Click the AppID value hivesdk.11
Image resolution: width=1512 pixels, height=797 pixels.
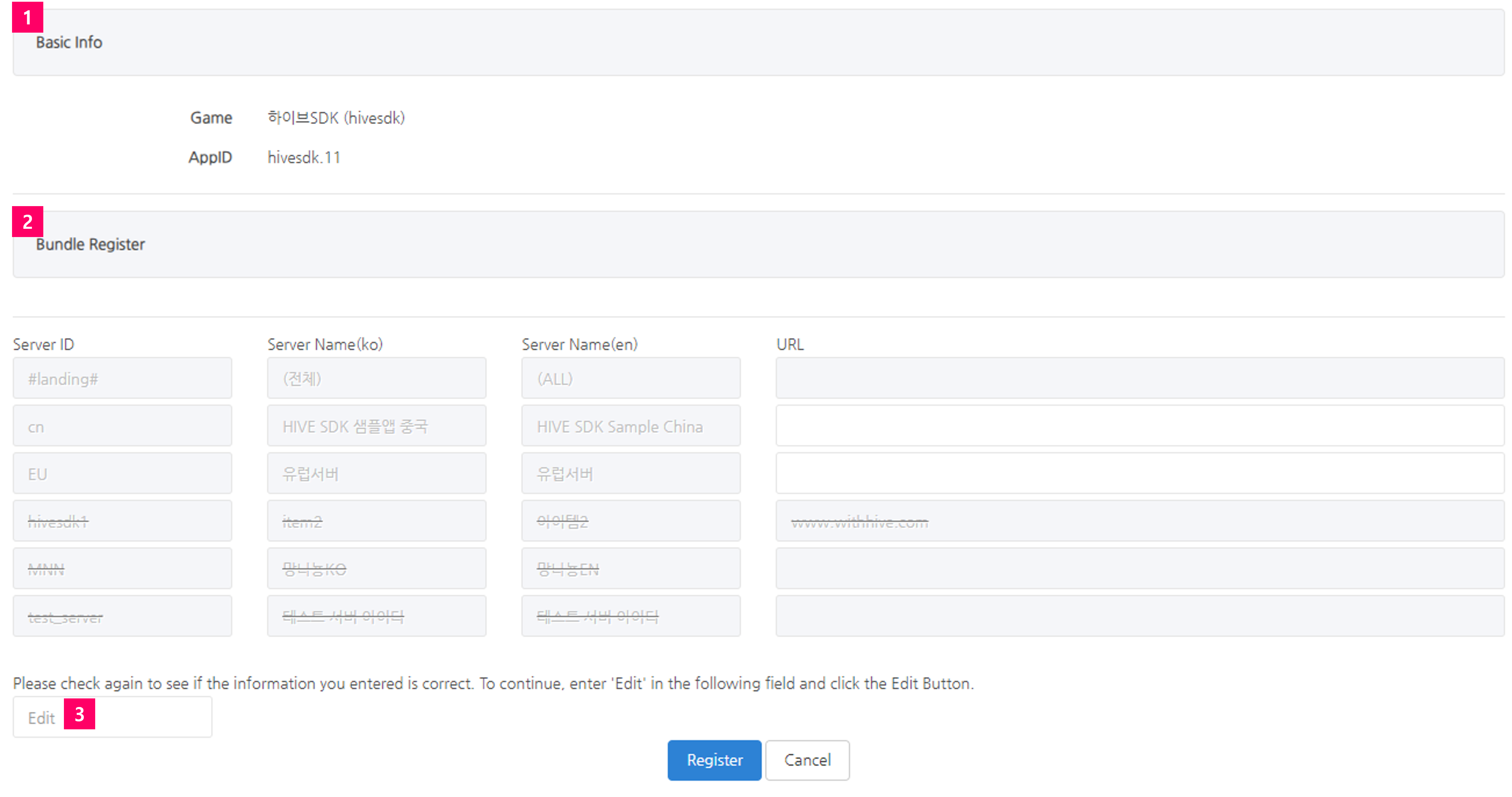point(304,157)
